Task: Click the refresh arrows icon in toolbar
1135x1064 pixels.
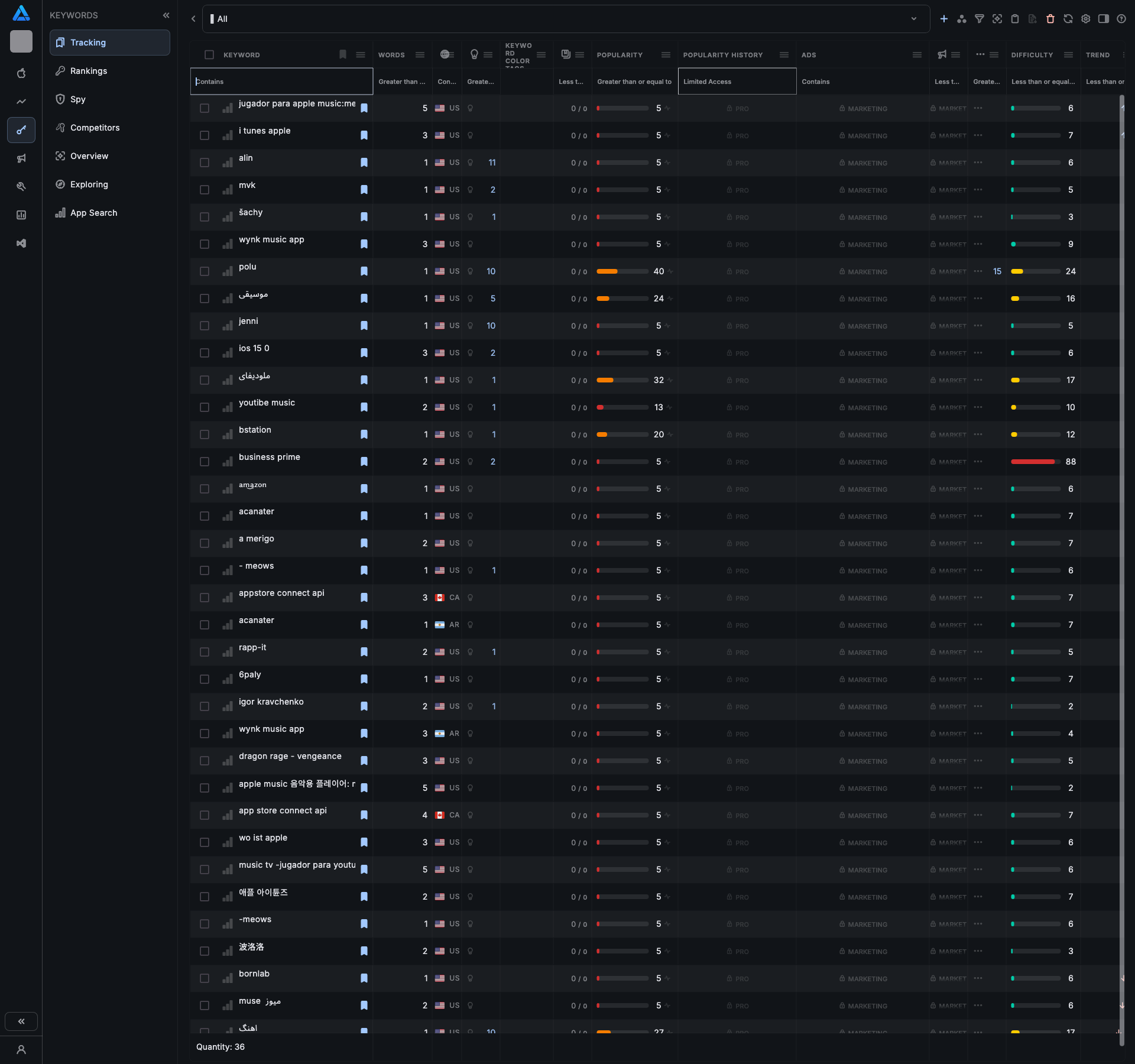Action: (x=1068, y=19)
